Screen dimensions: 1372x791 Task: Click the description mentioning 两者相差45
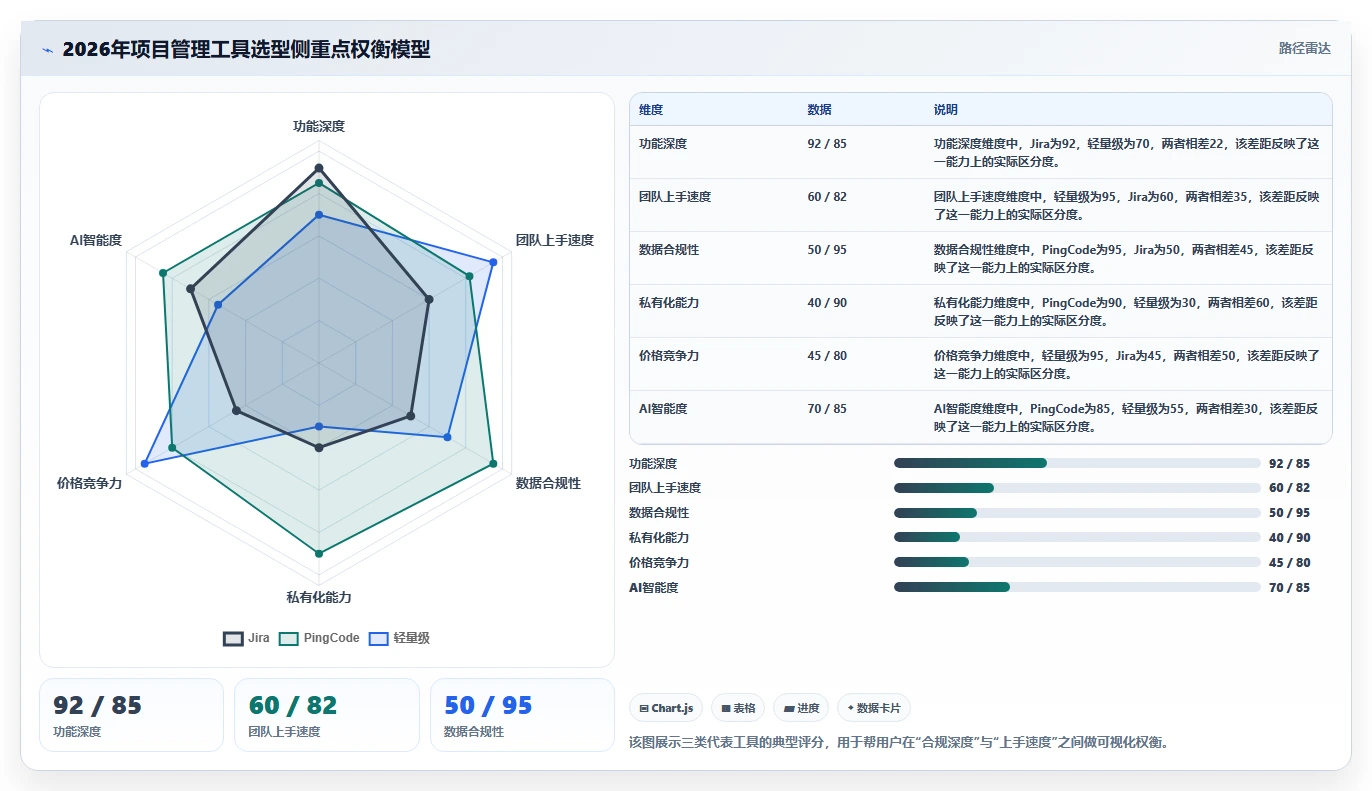tap(1126, 258)
